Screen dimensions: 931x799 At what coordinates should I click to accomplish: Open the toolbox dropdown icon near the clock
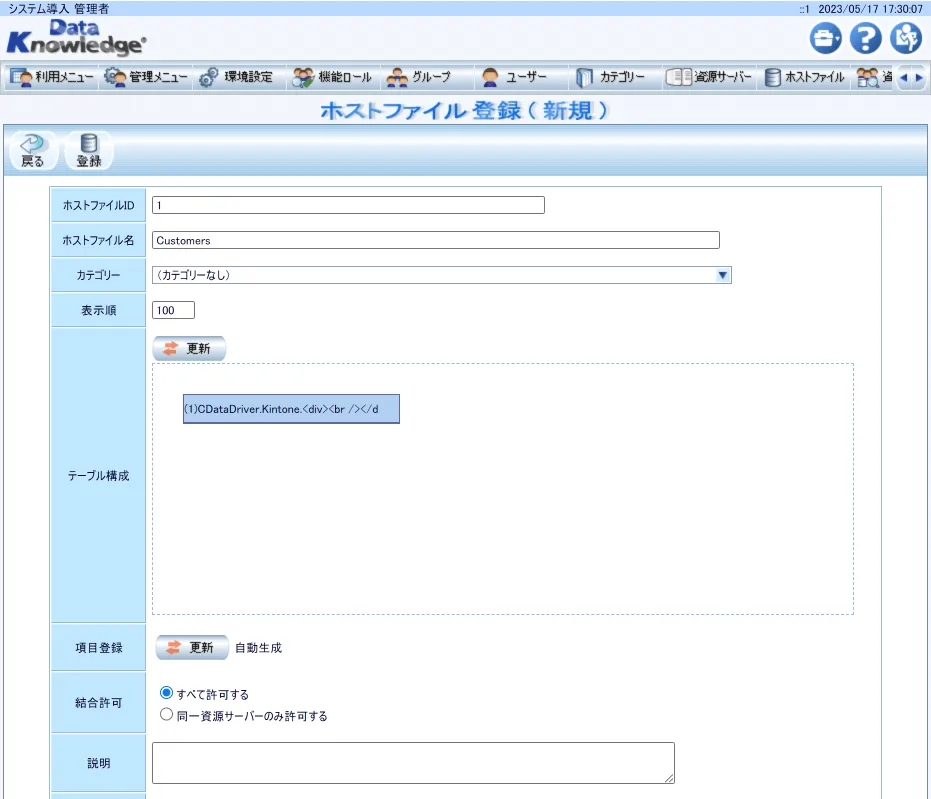(823, 38)
